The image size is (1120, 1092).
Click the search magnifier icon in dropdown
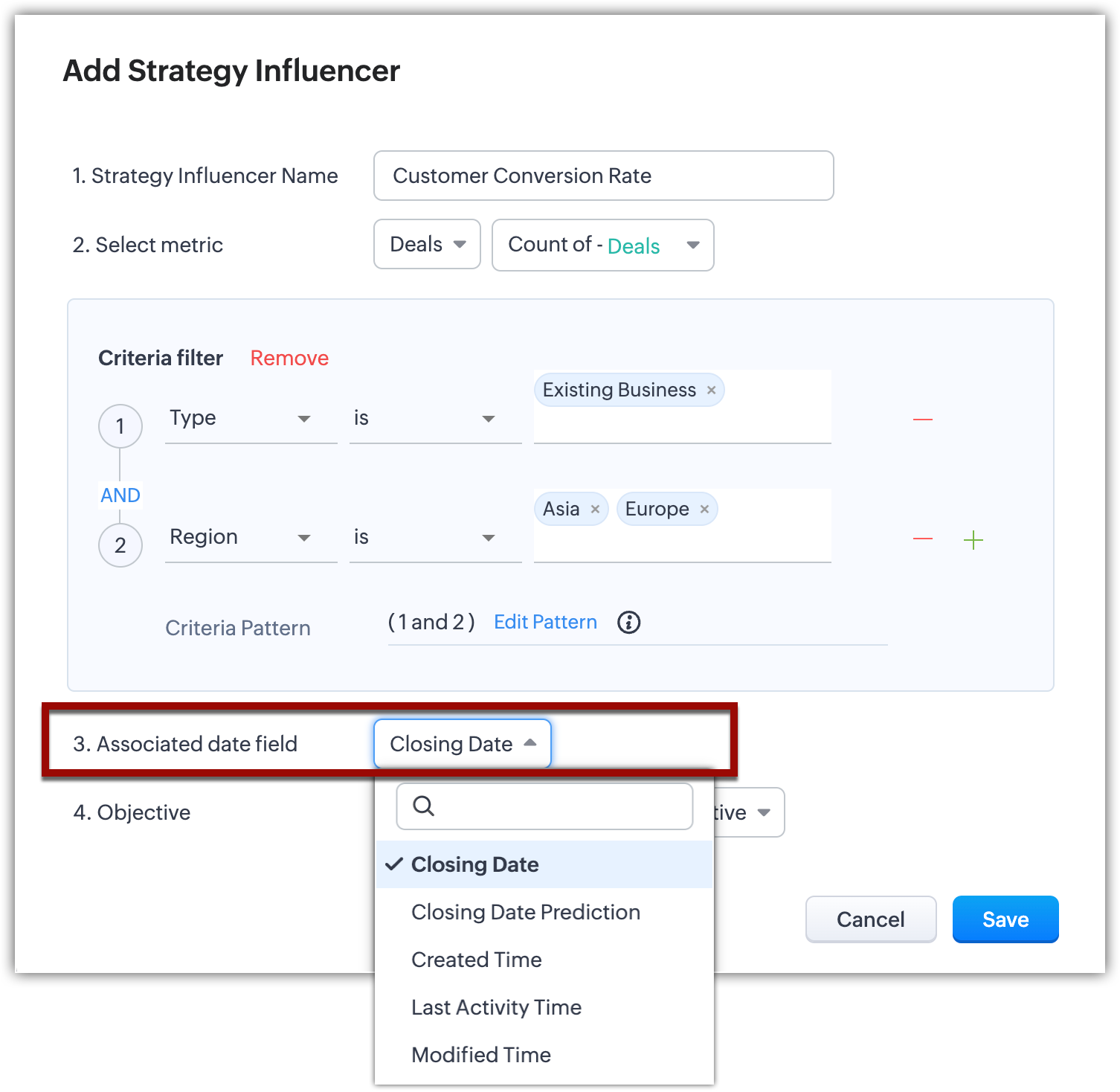[423, 806]
